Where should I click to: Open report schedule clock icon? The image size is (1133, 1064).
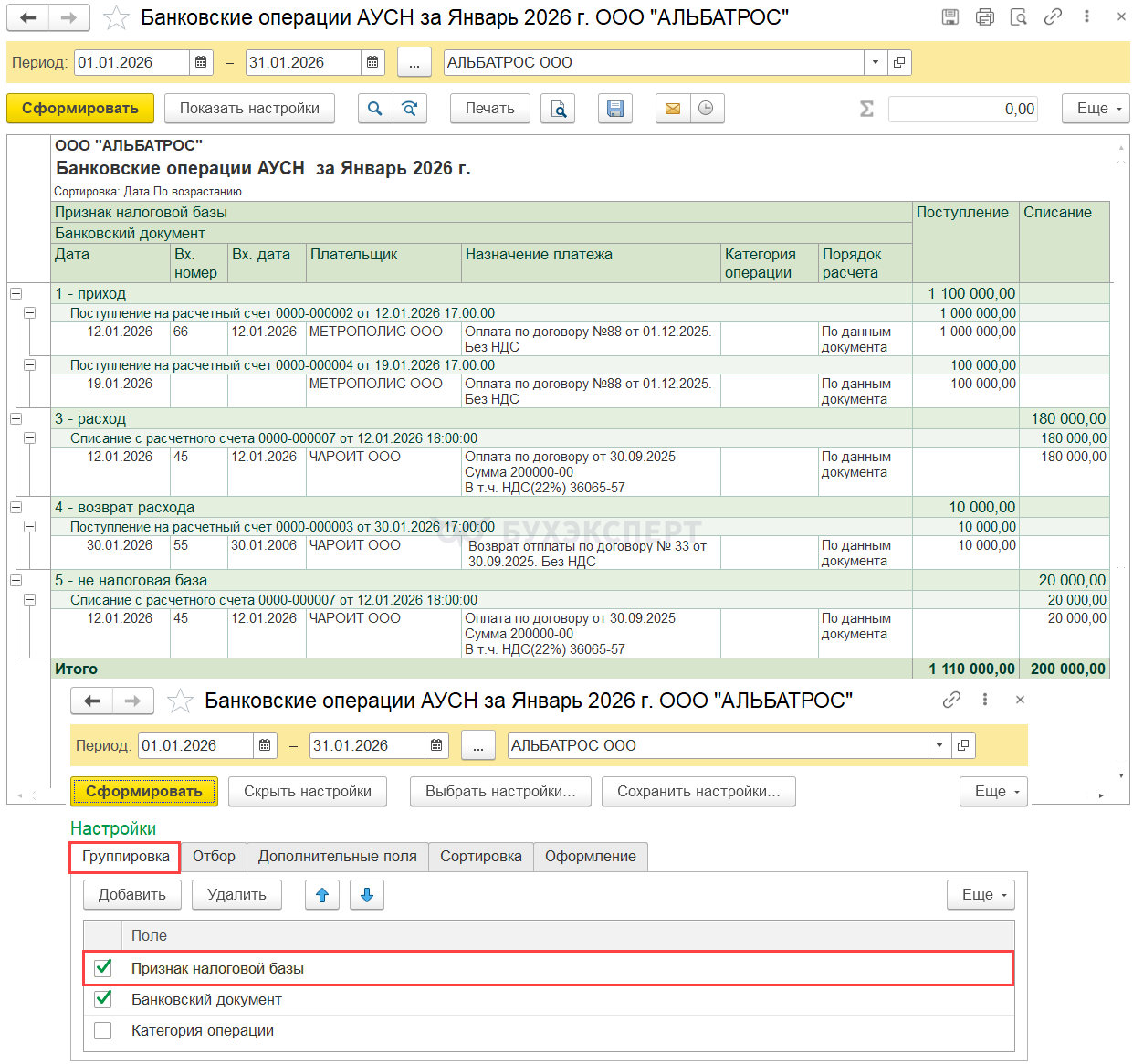pyautogui.click(x=706, y=109)
